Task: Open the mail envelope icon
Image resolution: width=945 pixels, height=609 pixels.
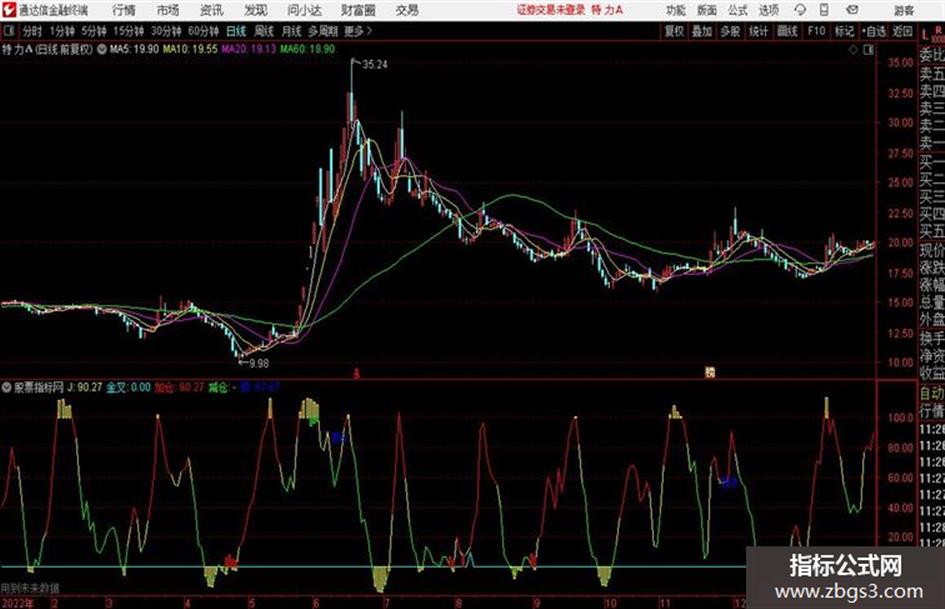Action: [852, 10]
